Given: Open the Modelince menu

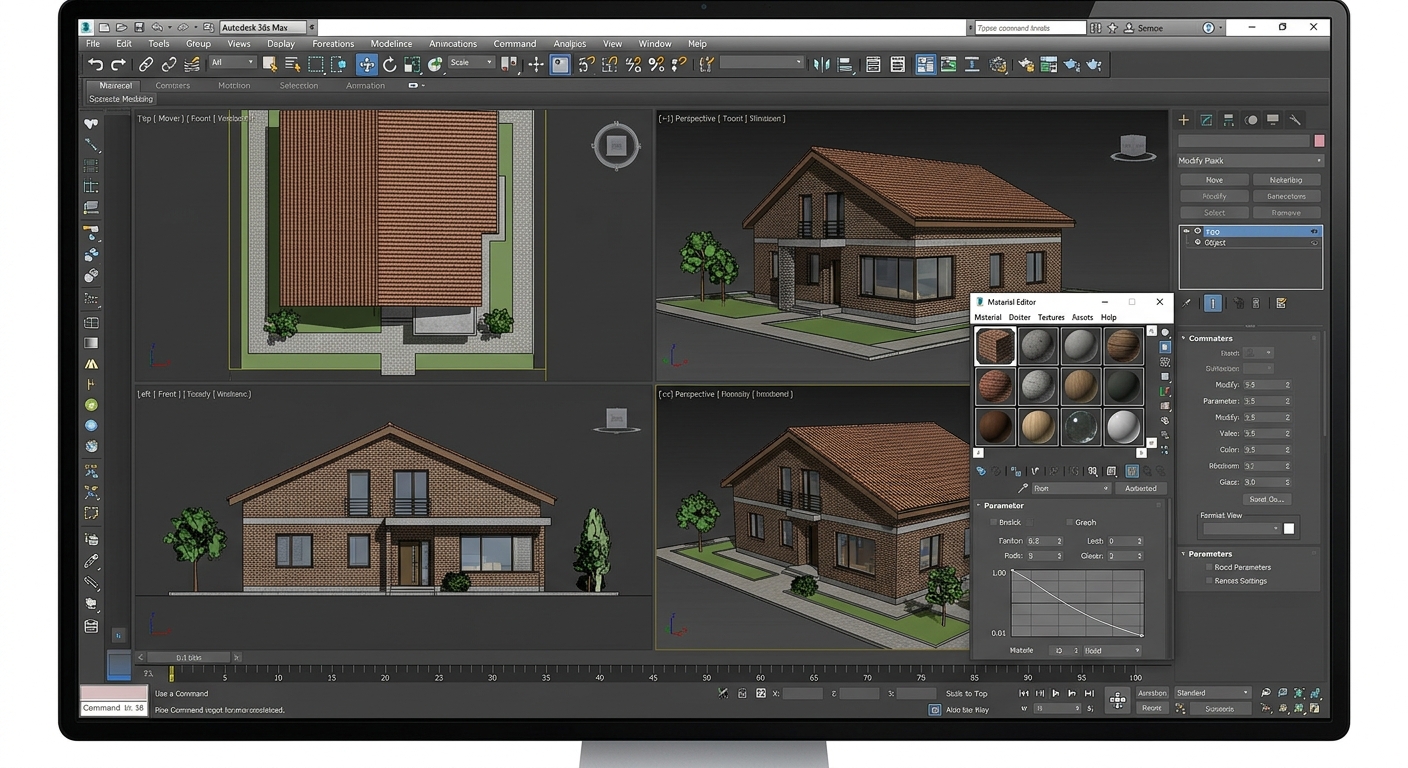Looking at the screenshot, I should pos(391,44).
